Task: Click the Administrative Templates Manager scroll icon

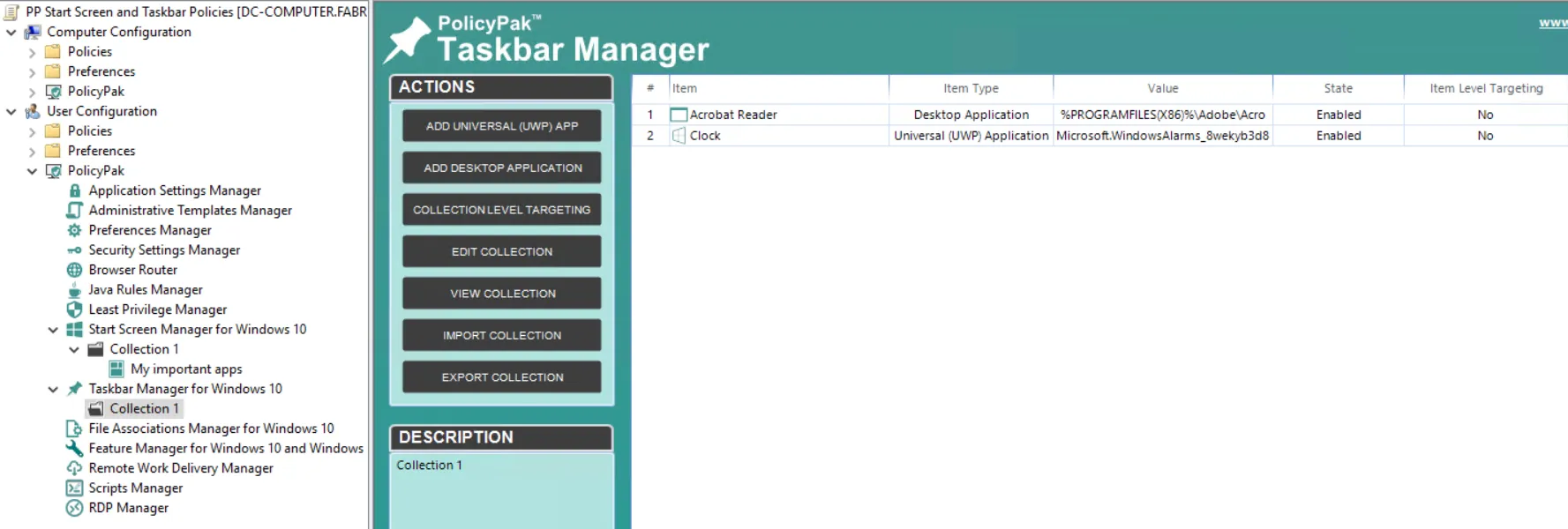Action: [75, 210]
